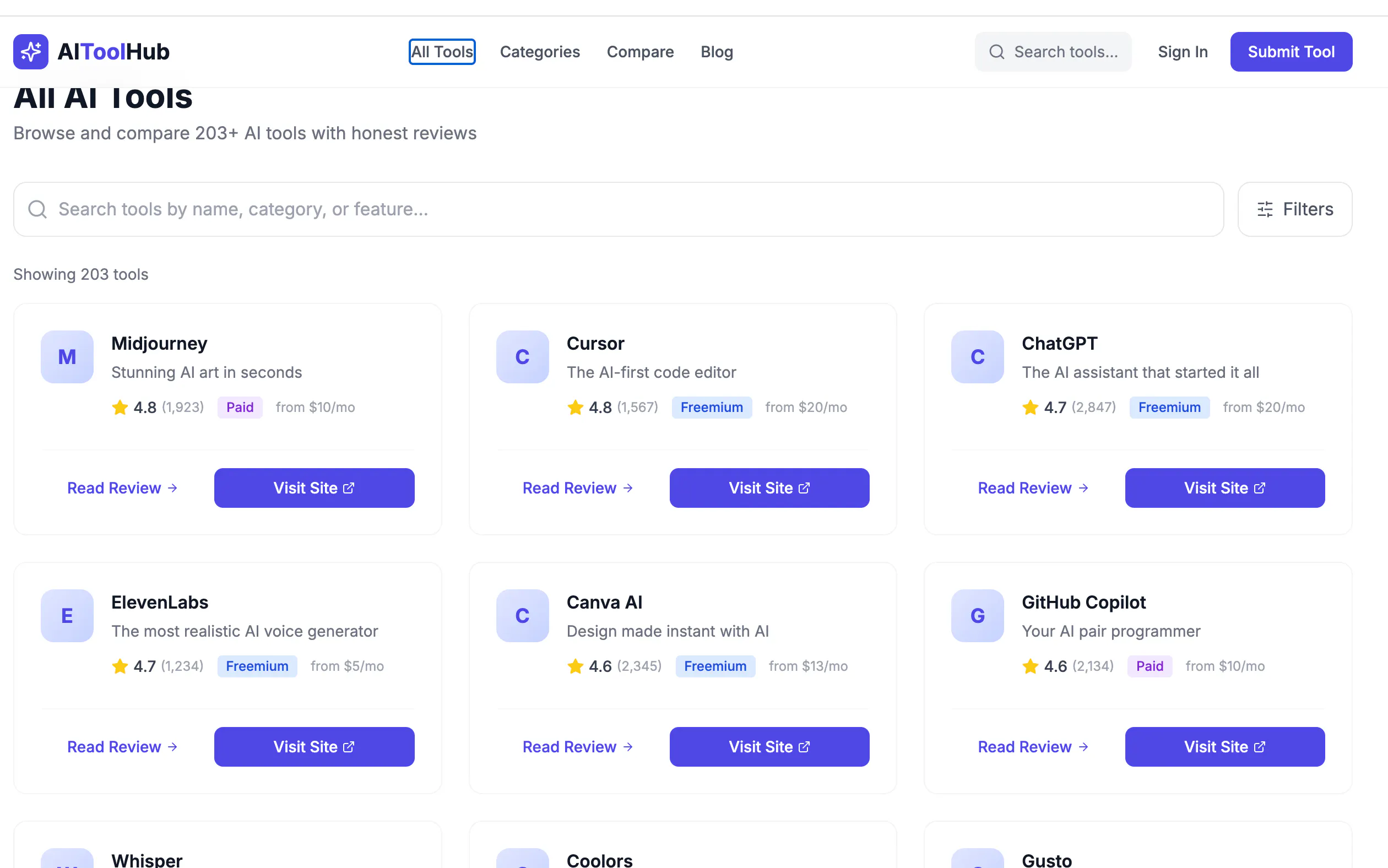1388x868 pixels.
Task: Read the ChatGPT review
Action: click(1033, 488)
